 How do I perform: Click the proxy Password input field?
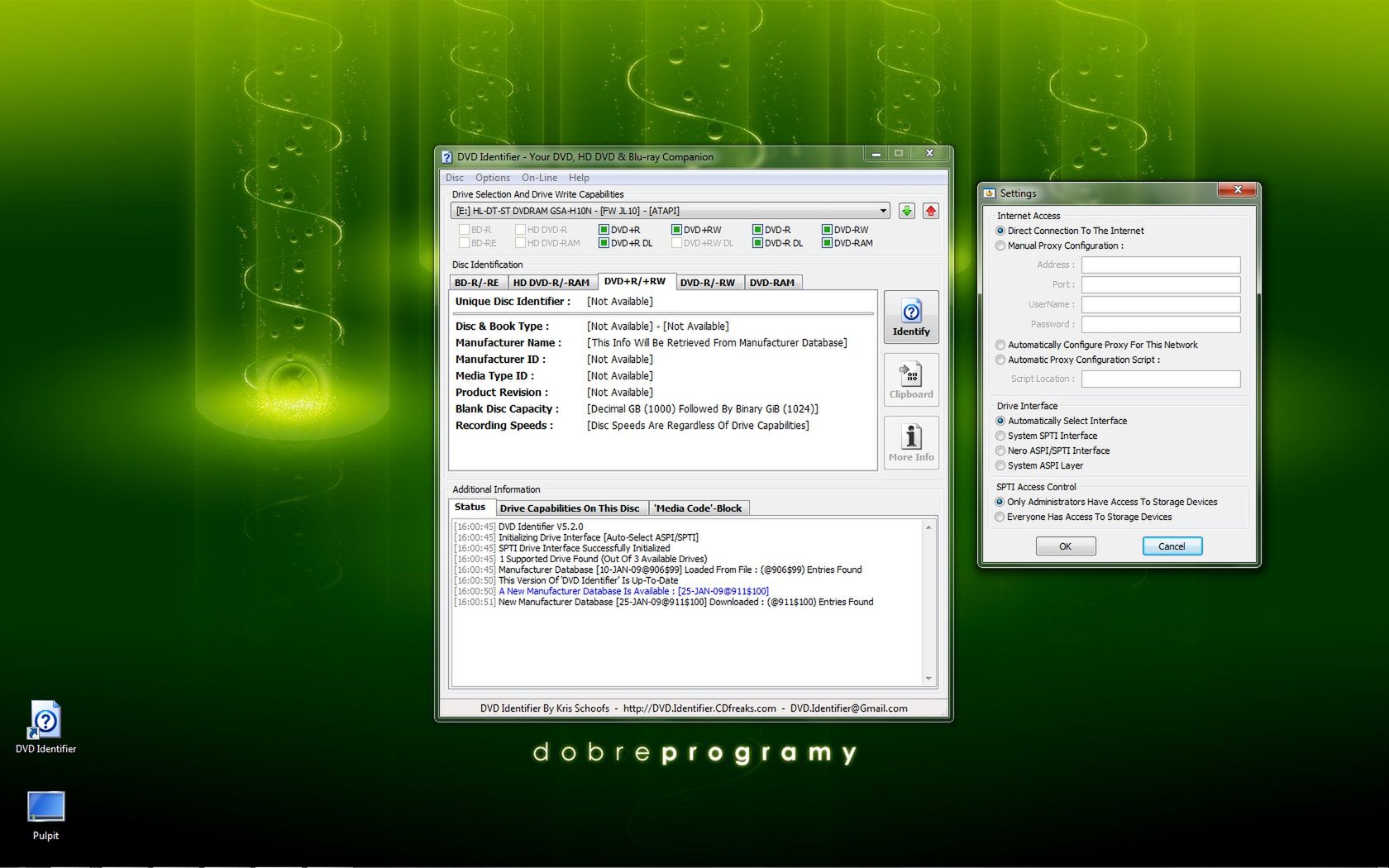pyautogui.click(x=1161, y=324)
